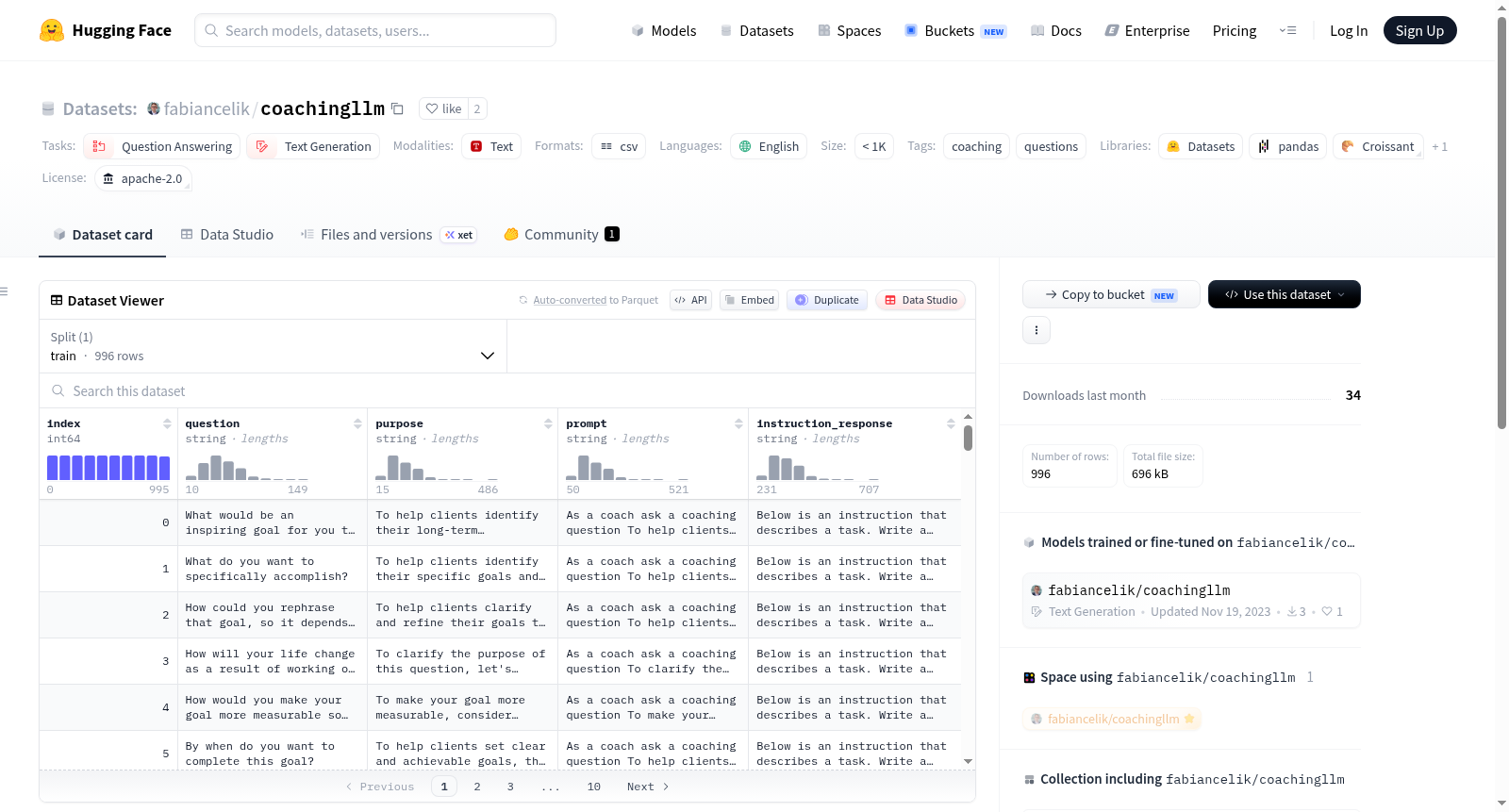Go to page 2 of the dataset
This screenshot has width=1509, height=812.
pos(477,787)
